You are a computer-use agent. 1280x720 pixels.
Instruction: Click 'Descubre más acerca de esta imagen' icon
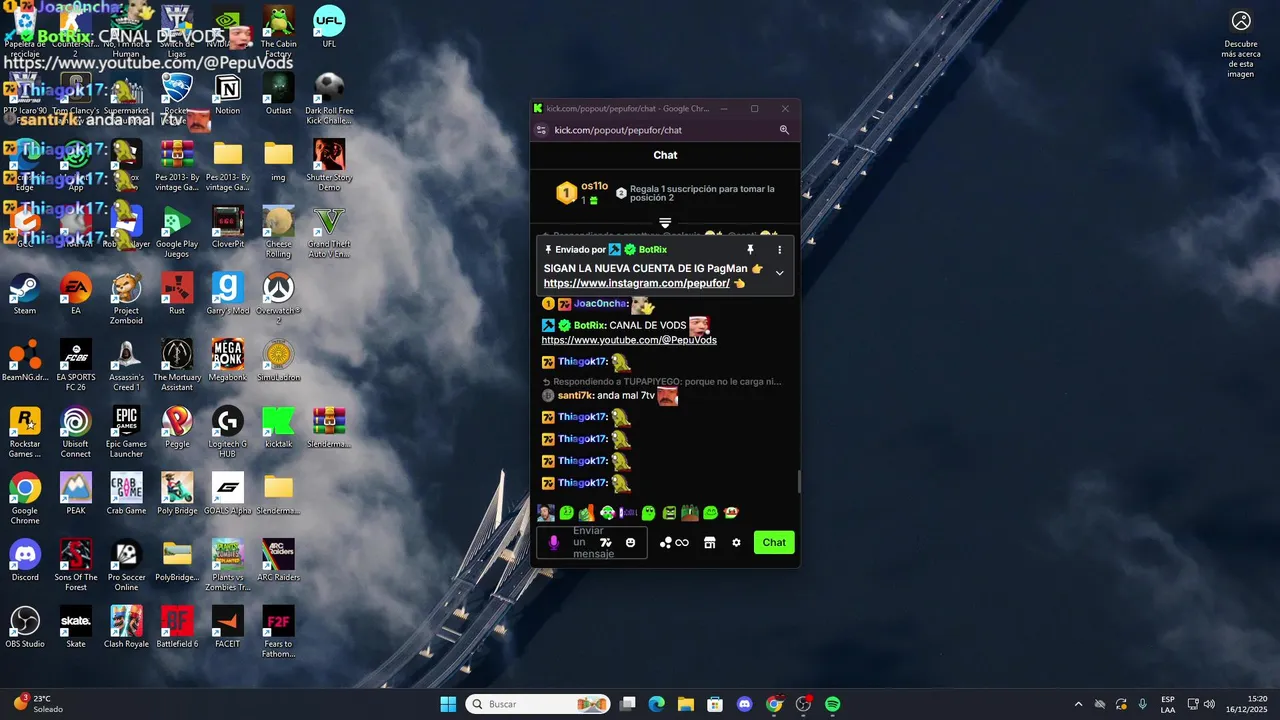coord(1241,44)
